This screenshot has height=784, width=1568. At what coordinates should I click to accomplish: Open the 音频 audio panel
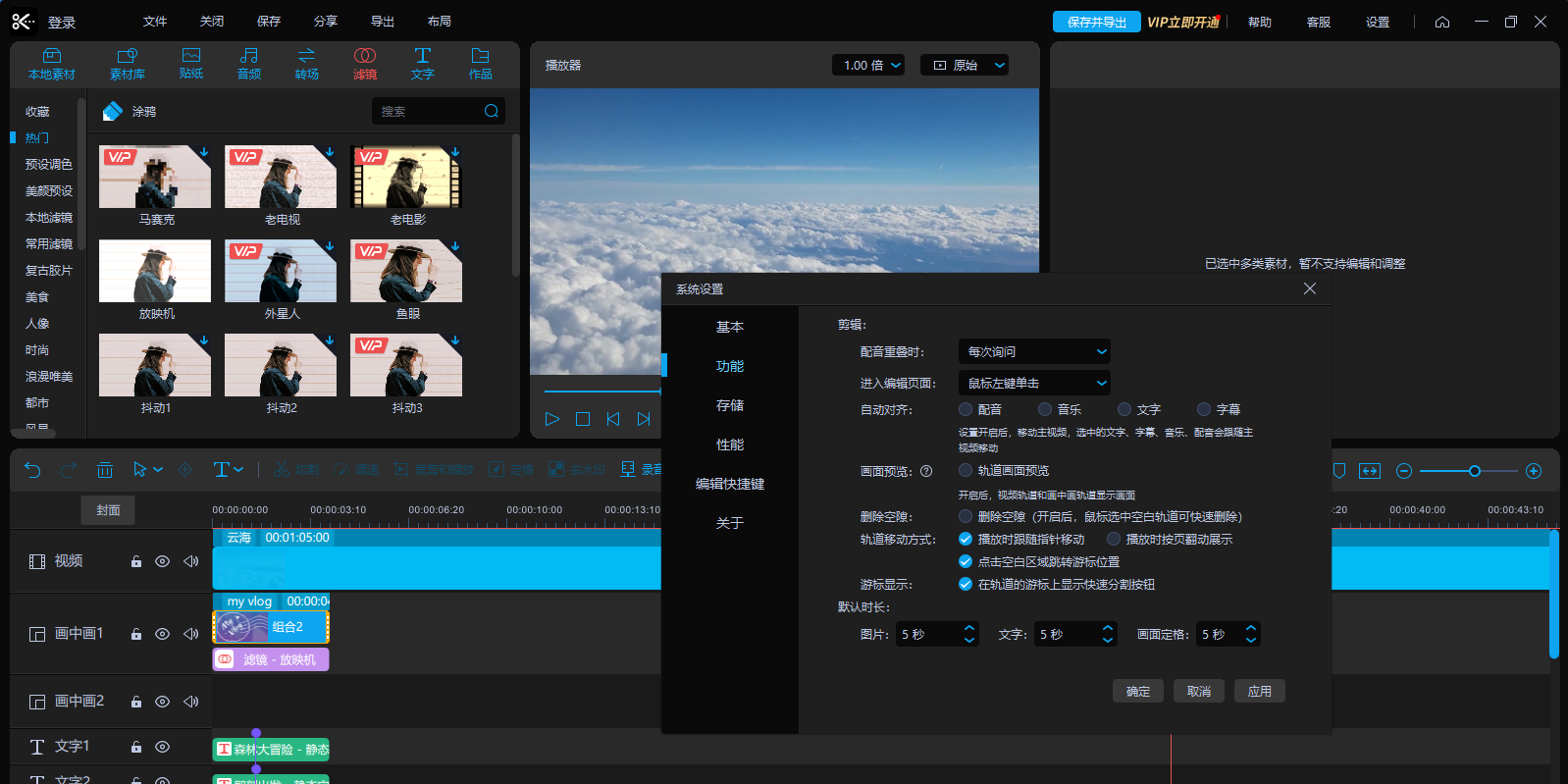tap(249, 64)
